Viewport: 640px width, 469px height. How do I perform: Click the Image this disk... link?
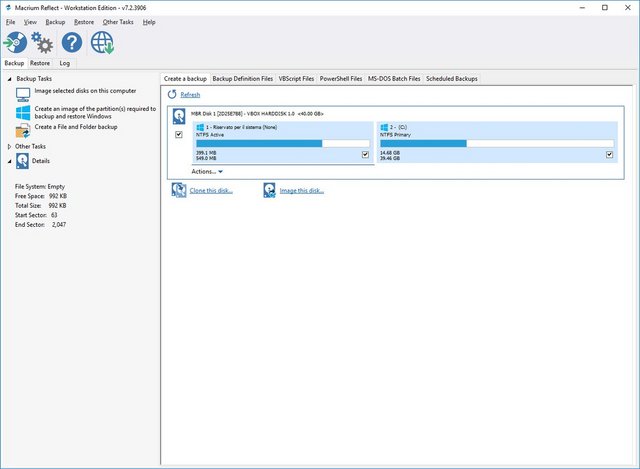click(302, 191)
